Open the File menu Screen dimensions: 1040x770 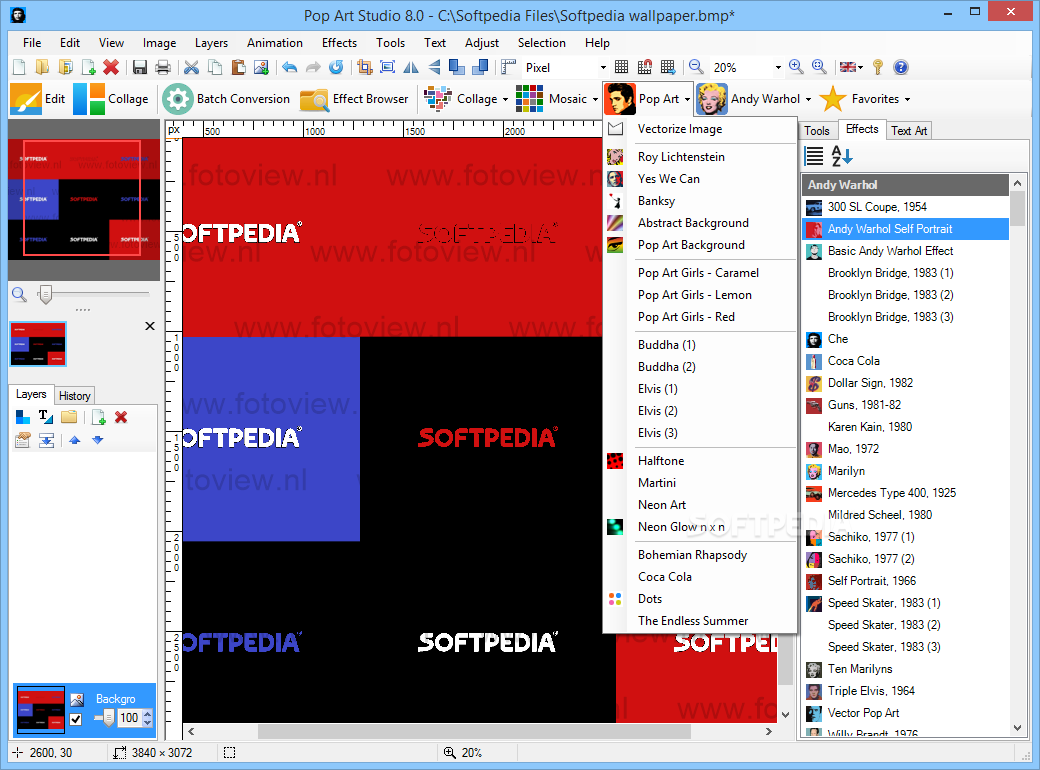pyautogui.click(x=32, y=42)
